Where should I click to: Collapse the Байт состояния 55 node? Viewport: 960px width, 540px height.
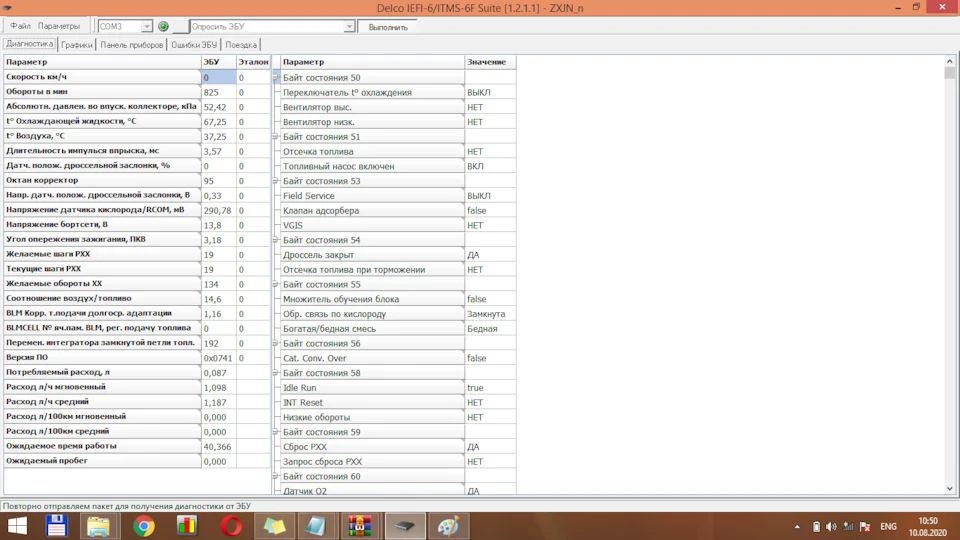[275, 284]
